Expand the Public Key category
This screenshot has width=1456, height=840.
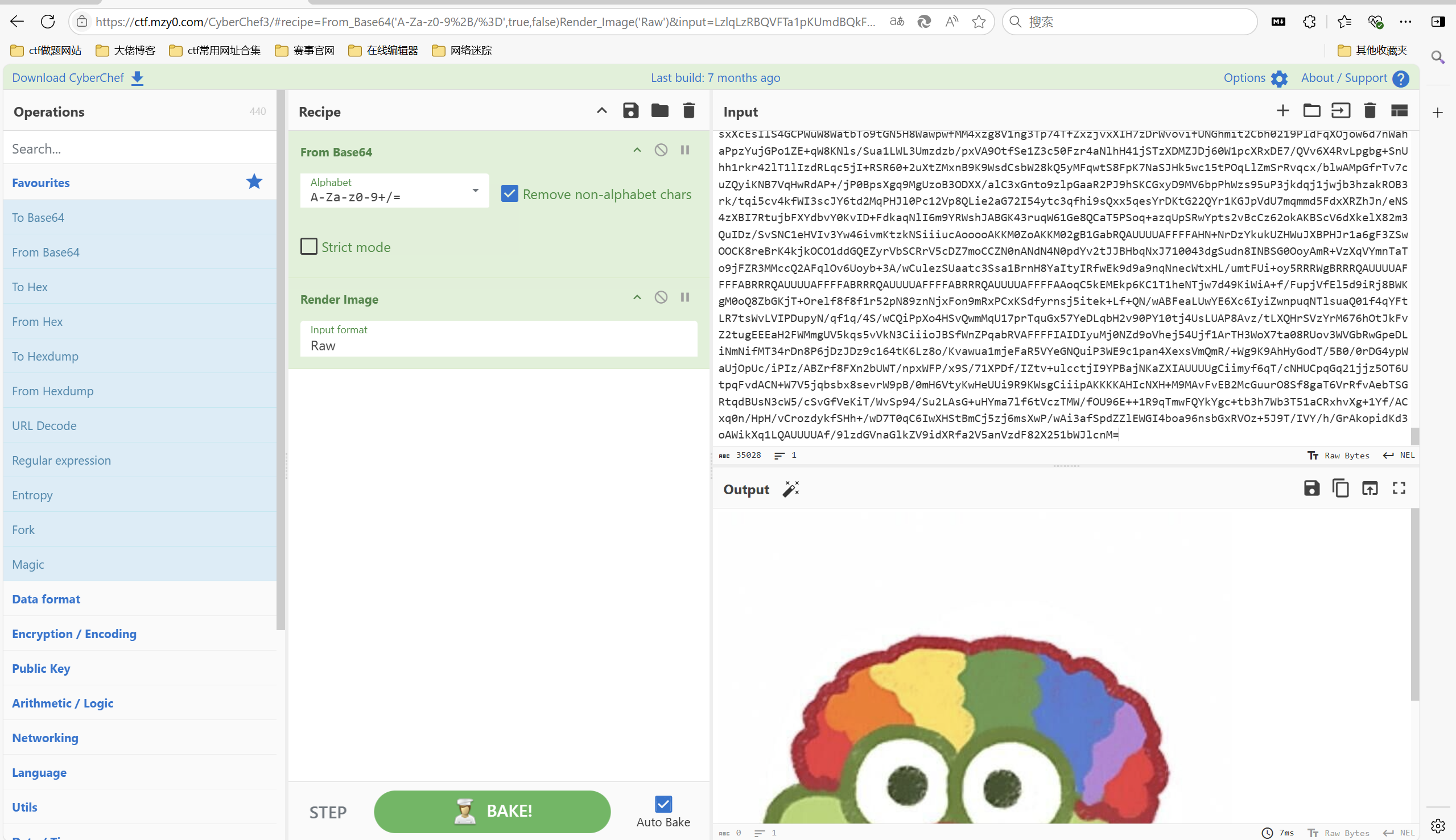[139, 668]
